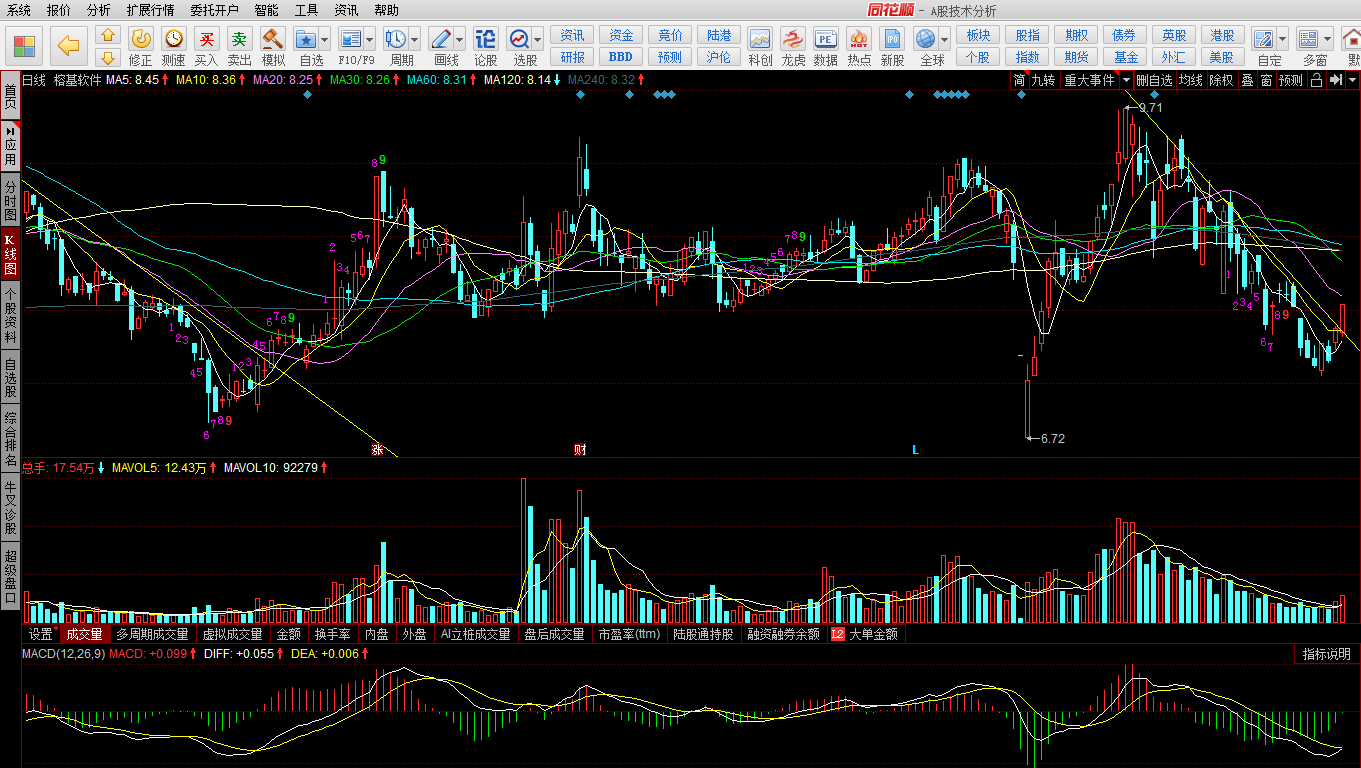Viewport: 1361px width, 768px height.
Task: Open the 模拟 simulated trading gavel icon
Action: point(273,46)
